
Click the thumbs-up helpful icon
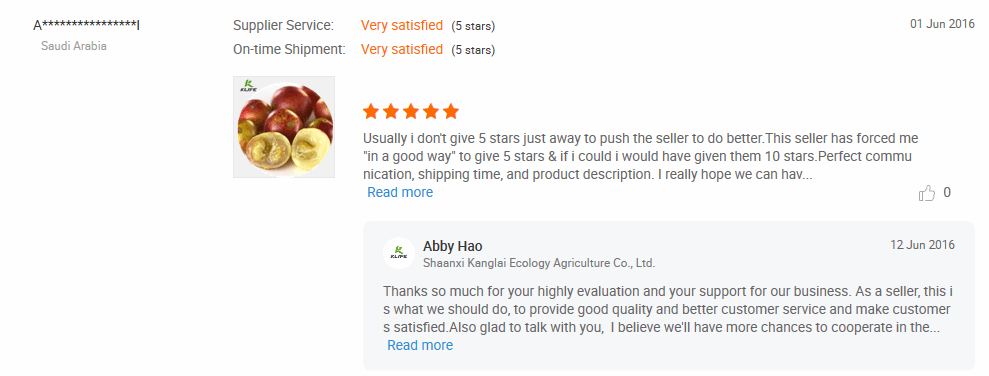927,193
